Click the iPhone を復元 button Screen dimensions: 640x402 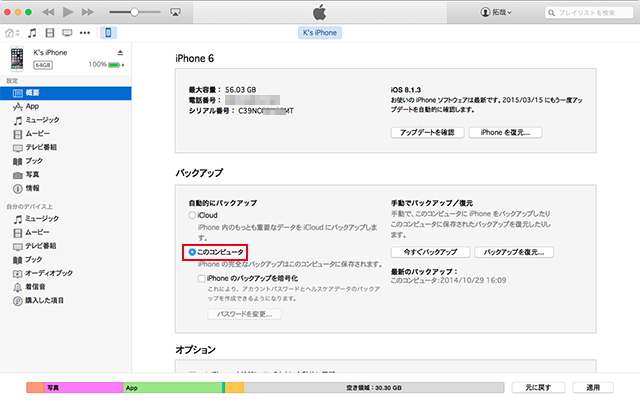pos(505,133)
